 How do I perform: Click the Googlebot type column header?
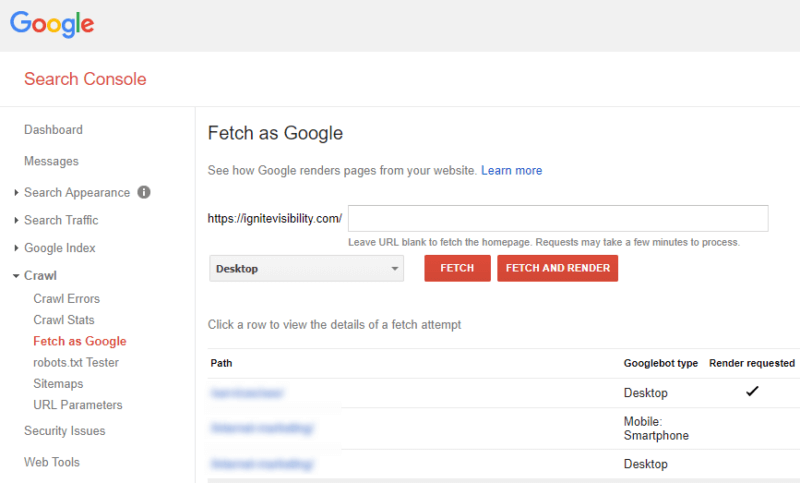click(661, 363)
